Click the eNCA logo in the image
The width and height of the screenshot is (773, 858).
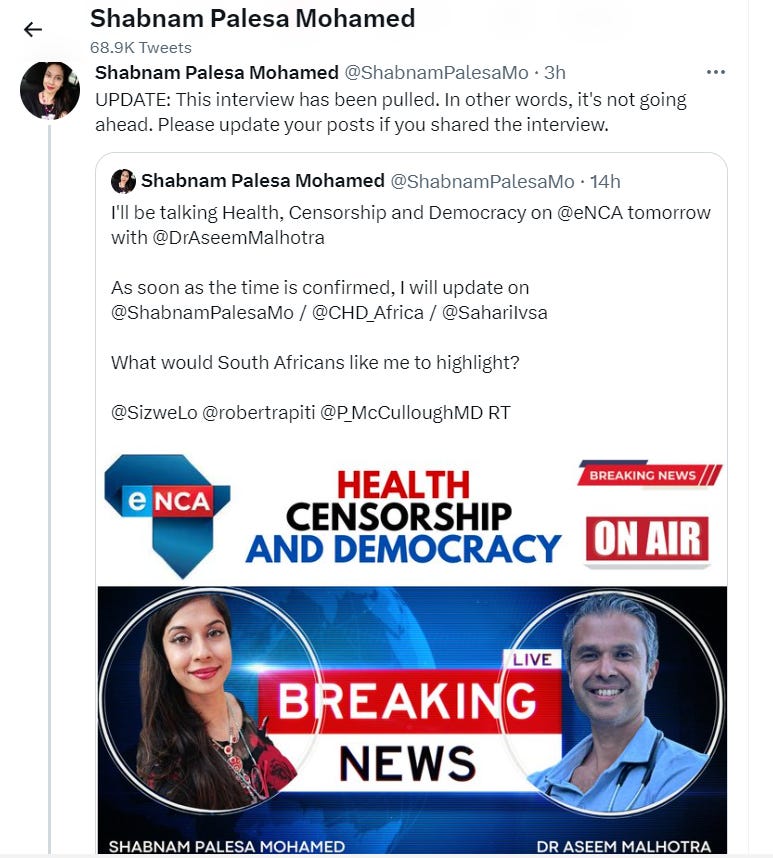(x=167, y=516)
